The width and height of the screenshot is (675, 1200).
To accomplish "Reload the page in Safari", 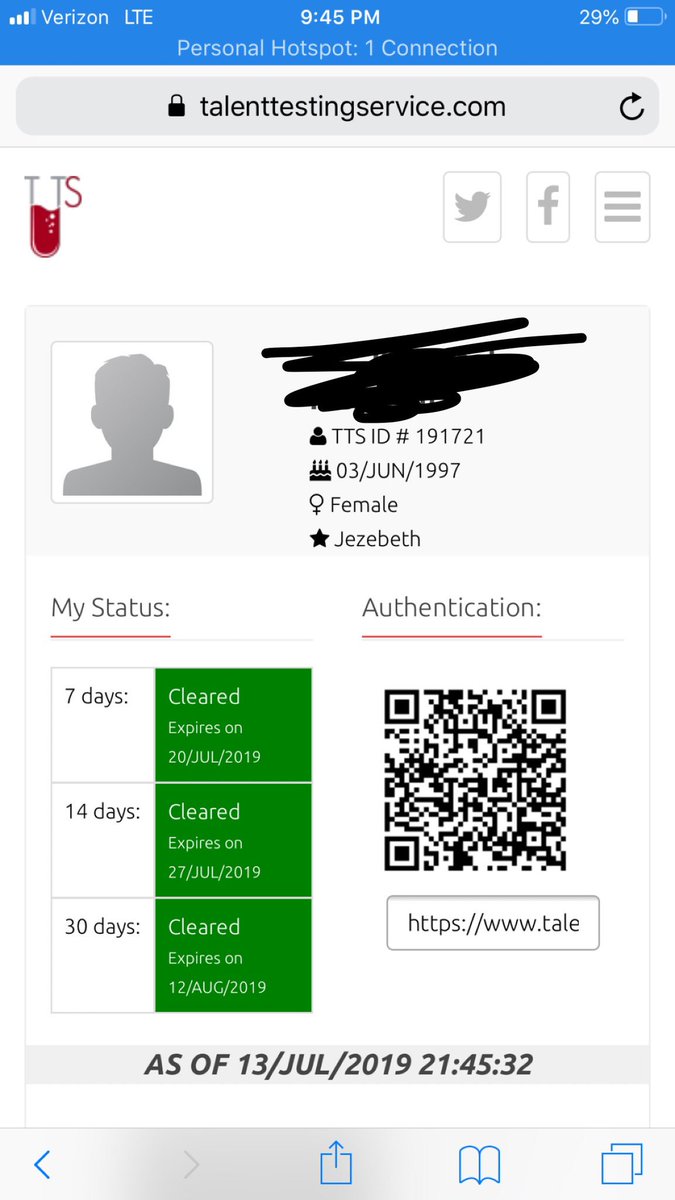I will click(631, 107).
